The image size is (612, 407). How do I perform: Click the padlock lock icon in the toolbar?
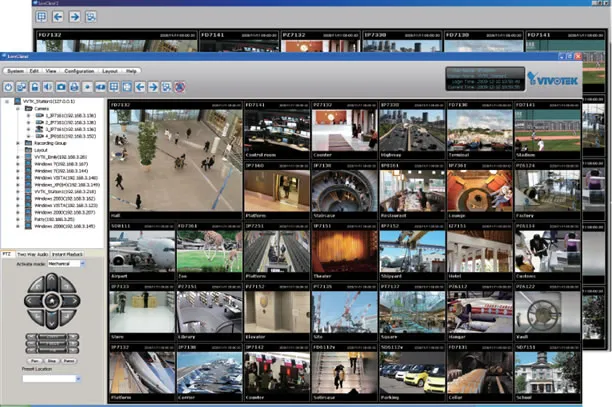[x=35, y=87]
